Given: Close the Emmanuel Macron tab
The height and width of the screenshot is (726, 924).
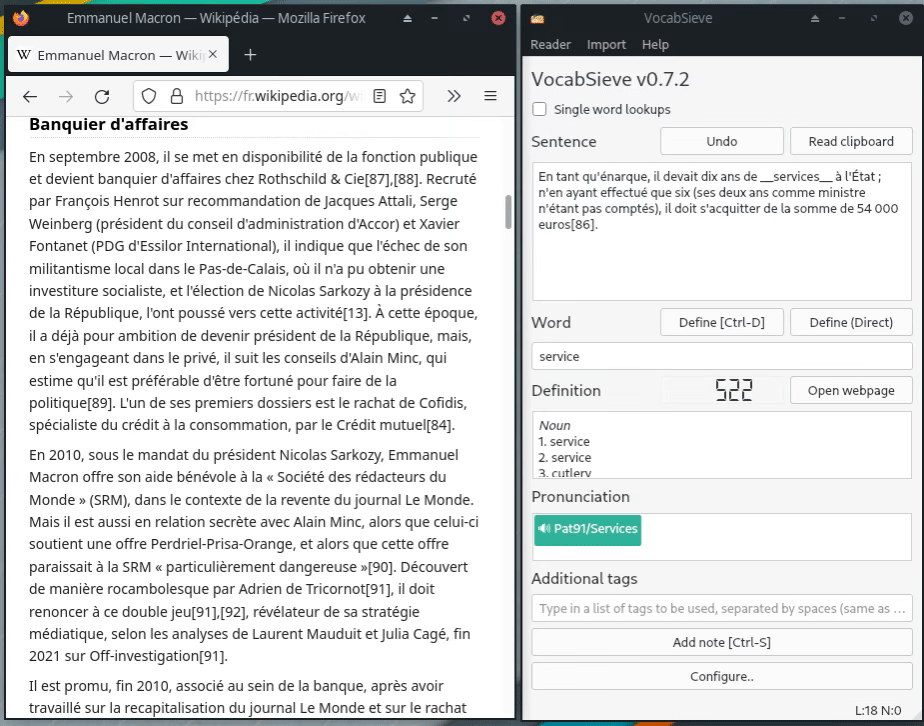Looking at the screenshot, I should [212, 55].
